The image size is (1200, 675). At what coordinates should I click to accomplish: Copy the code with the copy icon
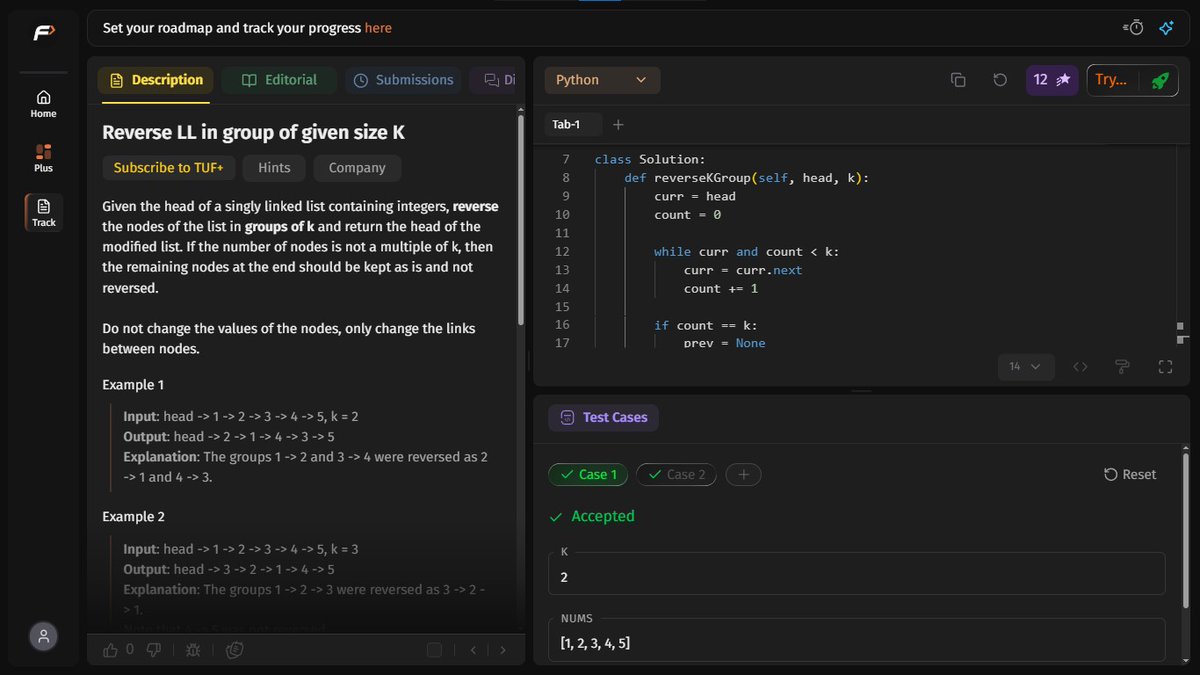coord(958,80)
